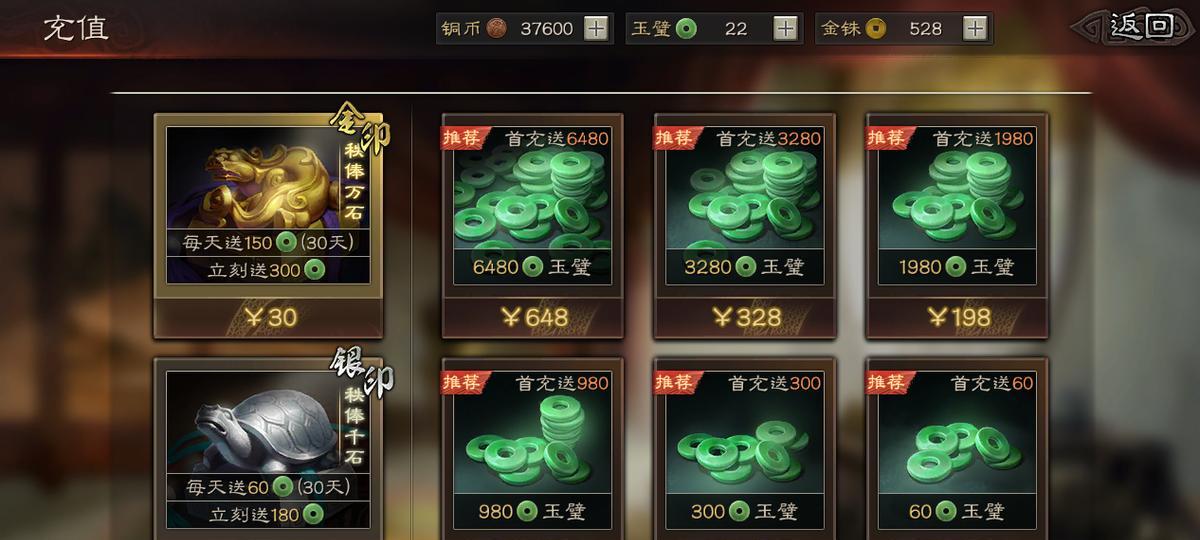Add jade with the 玉璧 plus button
1200x540 pixels.
(786, 28)
